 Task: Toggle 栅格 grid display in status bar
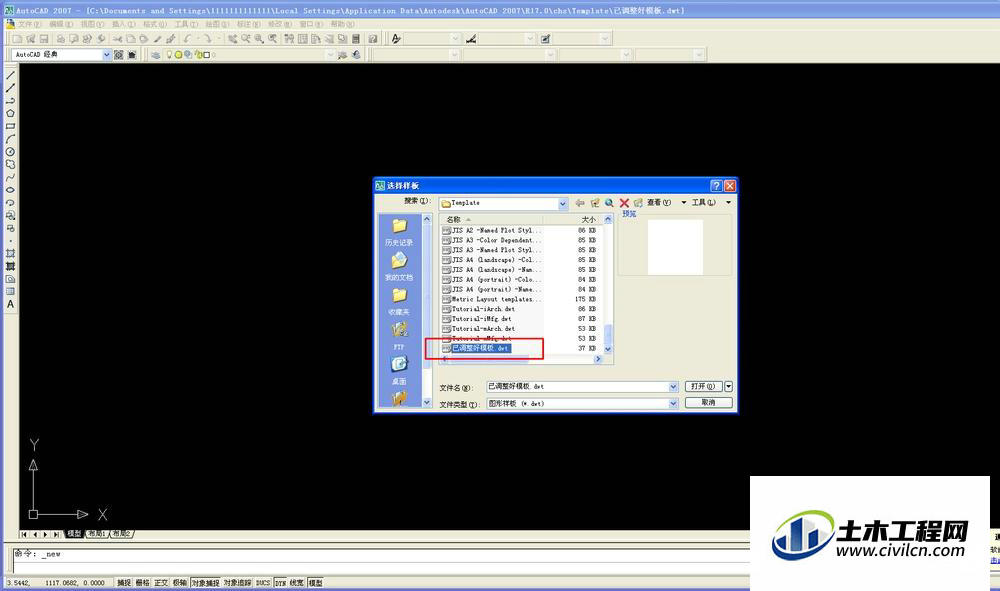143,583
